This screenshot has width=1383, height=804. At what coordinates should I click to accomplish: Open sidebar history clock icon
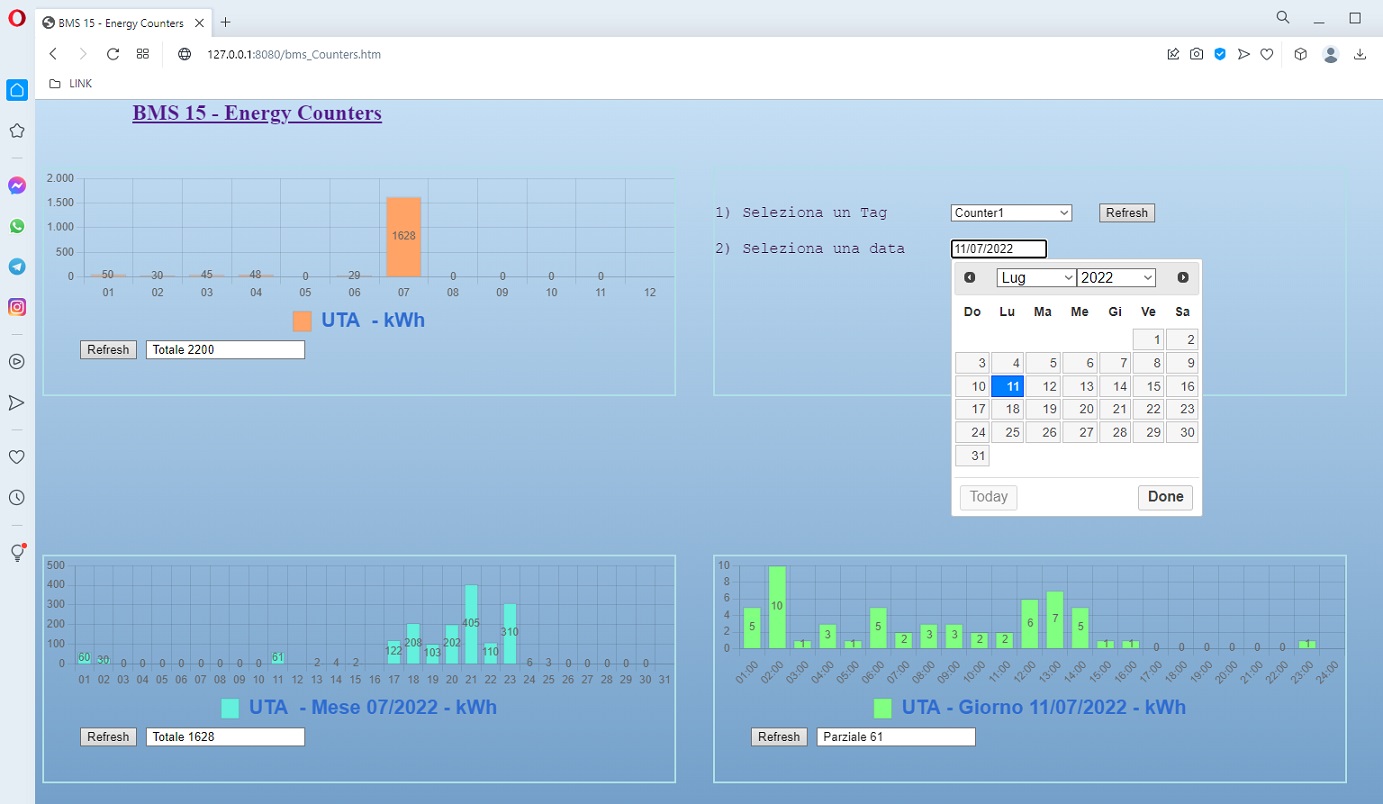17,497
